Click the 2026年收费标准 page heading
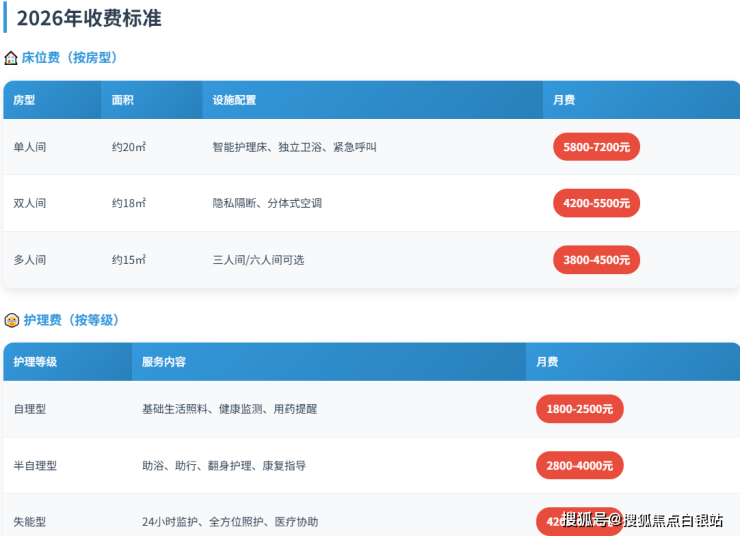The image size is (740, 536). [x=89, y=17]
